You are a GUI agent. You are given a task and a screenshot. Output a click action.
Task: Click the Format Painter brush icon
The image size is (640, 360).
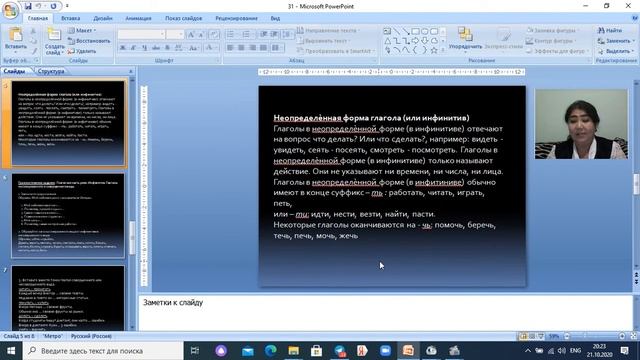click(35, 51)
